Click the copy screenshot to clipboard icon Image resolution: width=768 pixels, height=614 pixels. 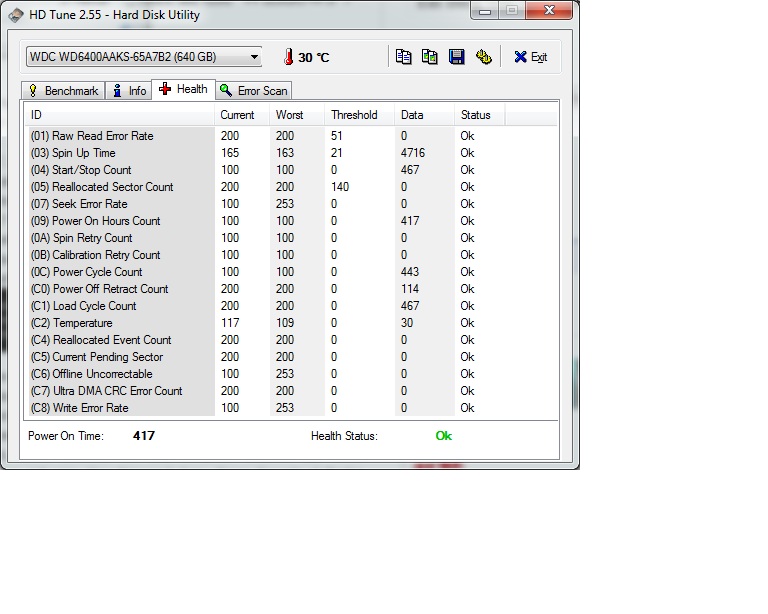[x=430, y=57]
